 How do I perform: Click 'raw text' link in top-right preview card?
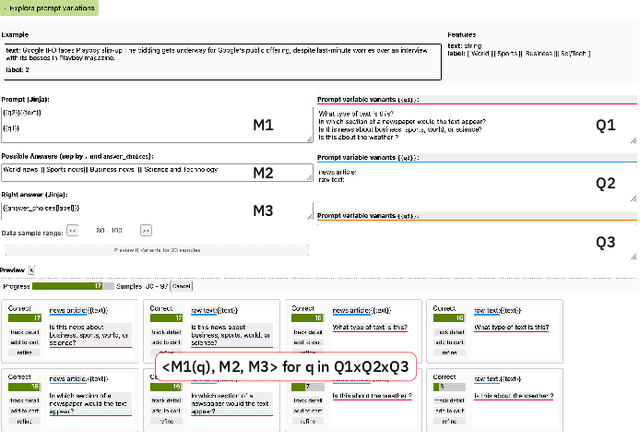tap(487, 310)
